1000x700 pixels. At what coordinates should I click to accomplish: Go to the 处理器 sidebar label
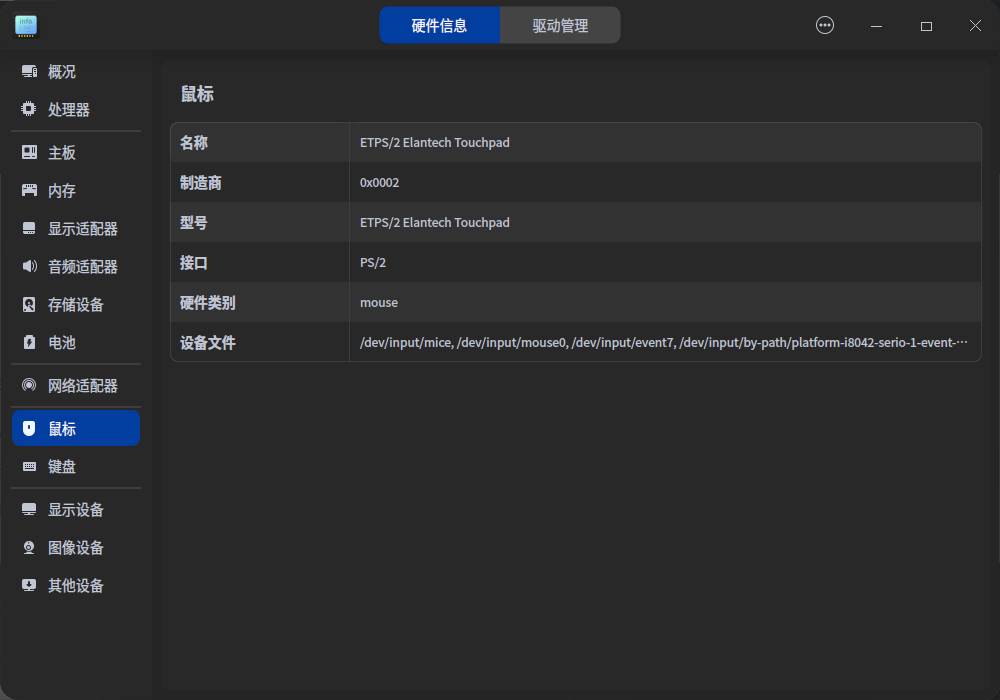pos(69,110)
